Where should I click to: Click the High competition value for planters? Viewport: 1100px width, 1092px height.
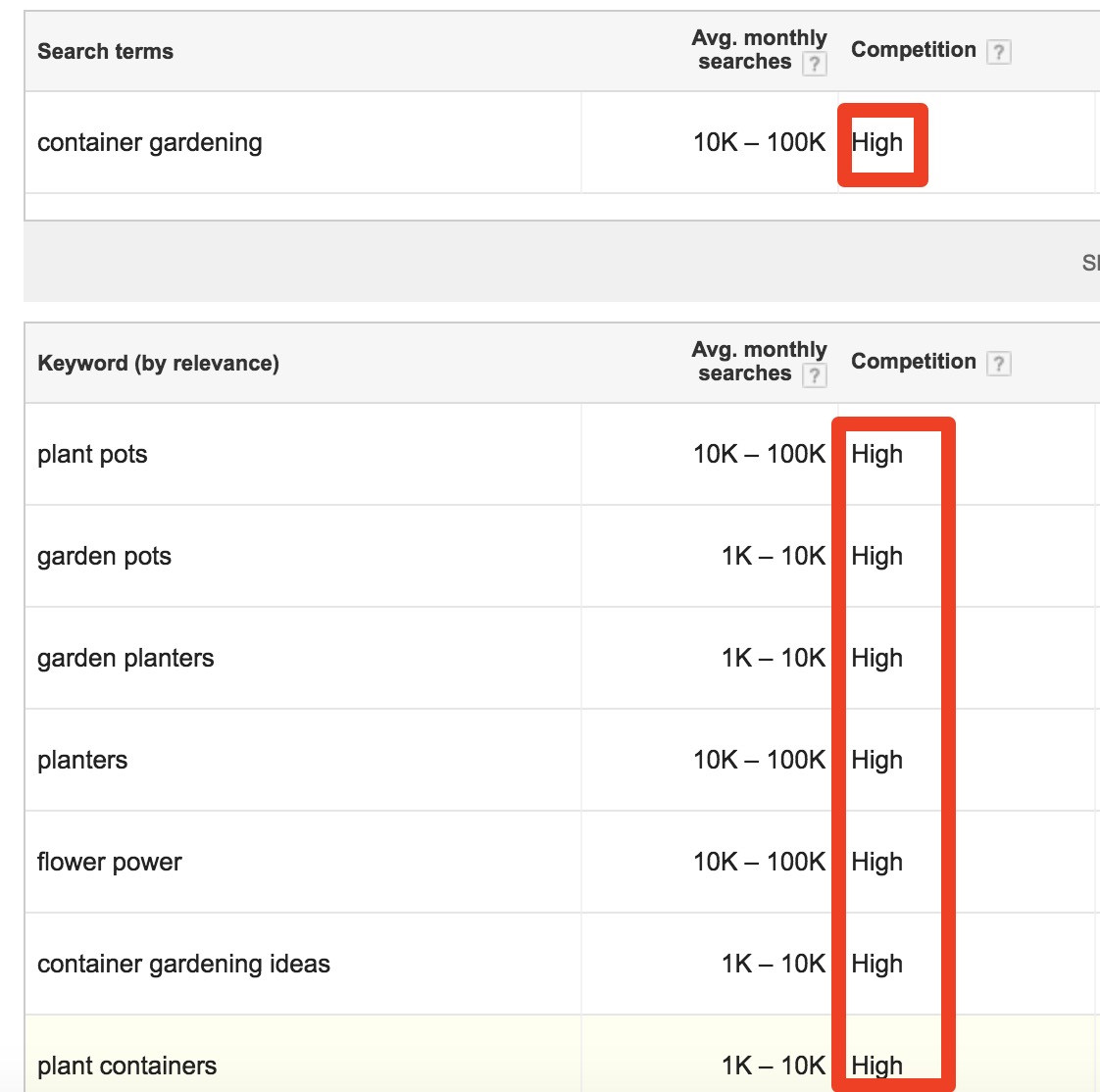click(876, 760)
